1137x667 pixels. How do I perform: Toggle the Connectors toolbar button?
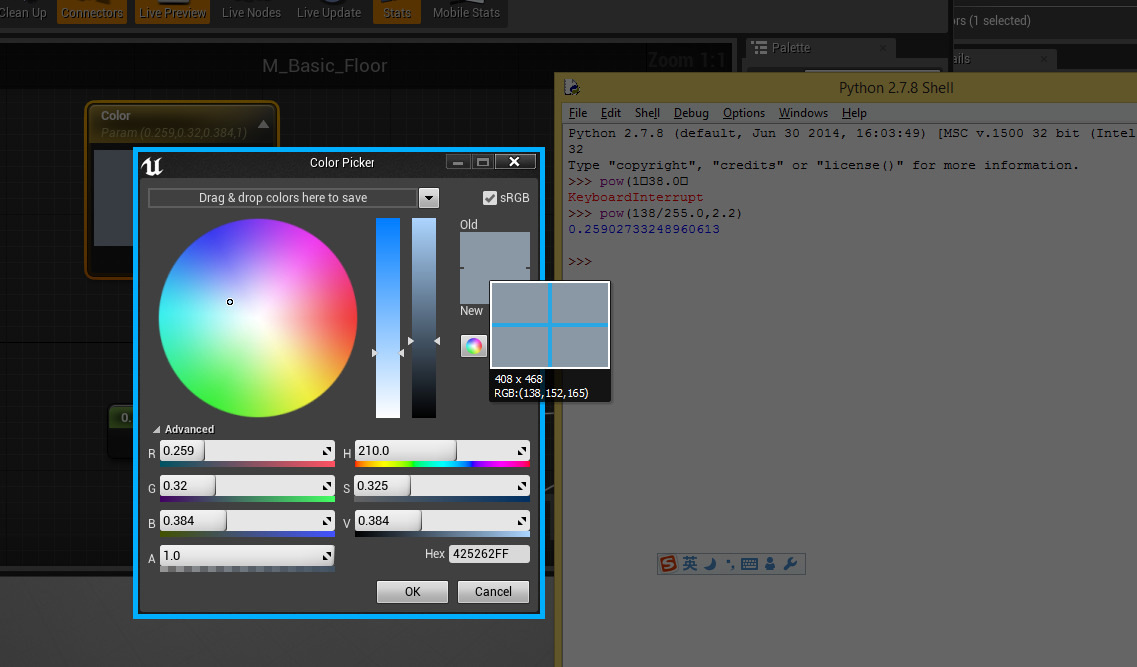[92, 13]
